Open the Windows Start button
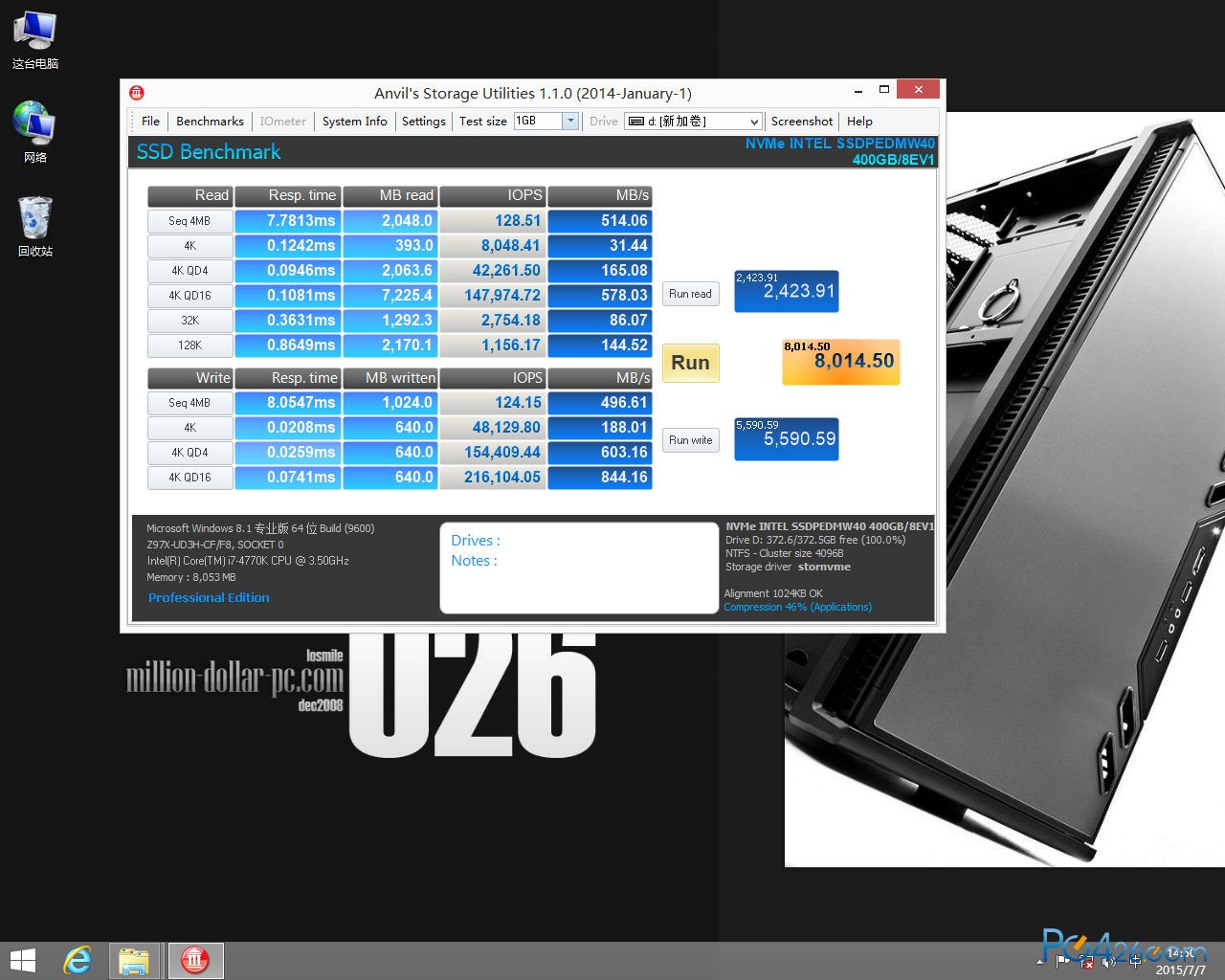 [22, 960]
